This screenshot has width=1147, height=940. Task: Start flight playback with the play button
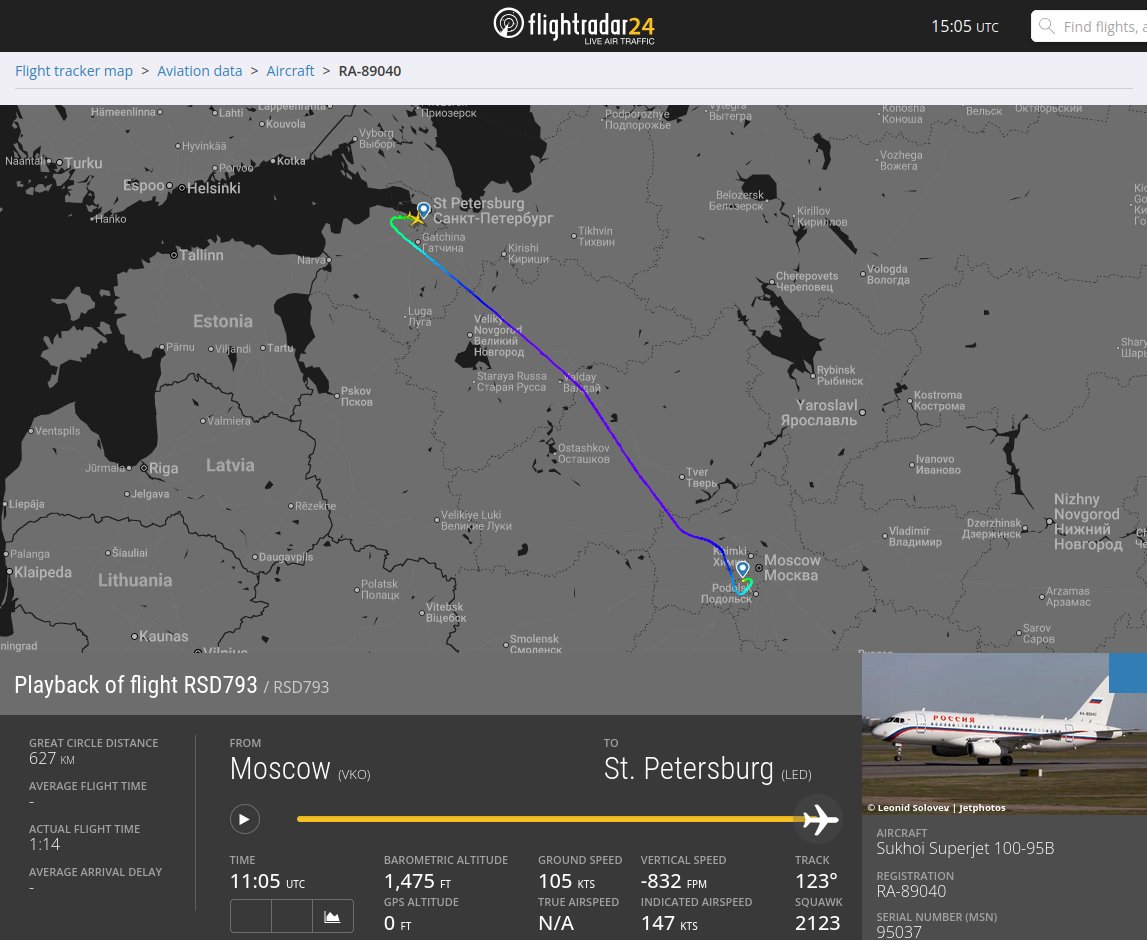[x=245, y=819]
